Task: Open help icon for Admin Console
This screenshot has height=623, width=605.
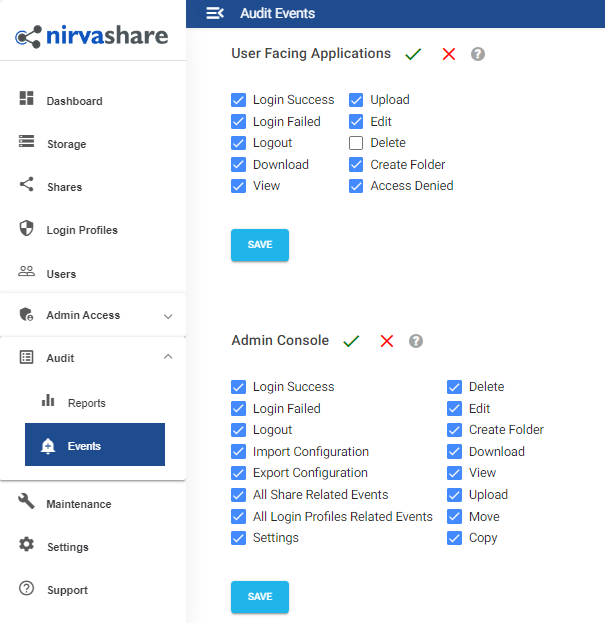Action: (416, 341)
